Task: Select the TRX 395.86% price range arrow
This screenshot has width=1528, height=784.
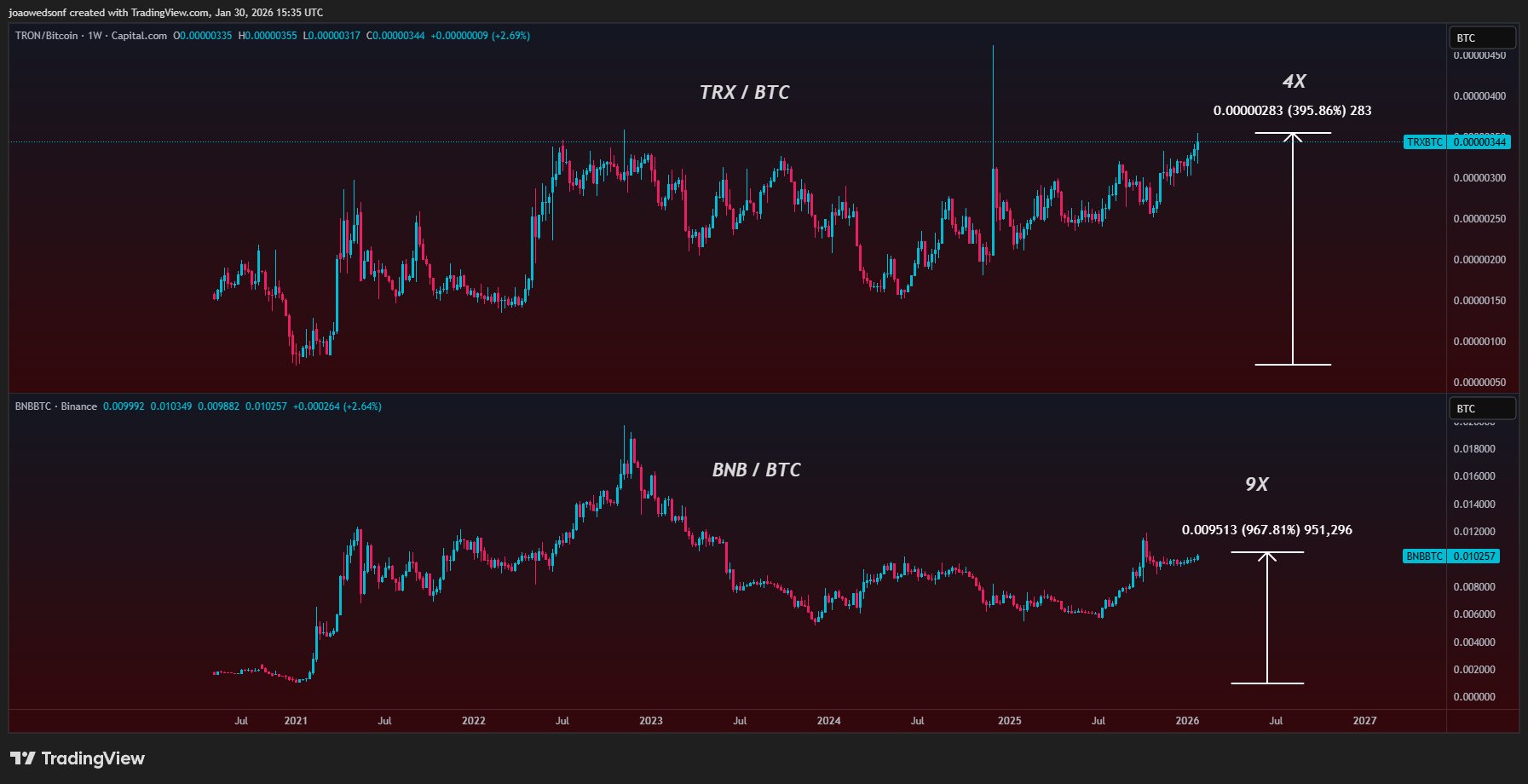Action: click(1293, 249)
